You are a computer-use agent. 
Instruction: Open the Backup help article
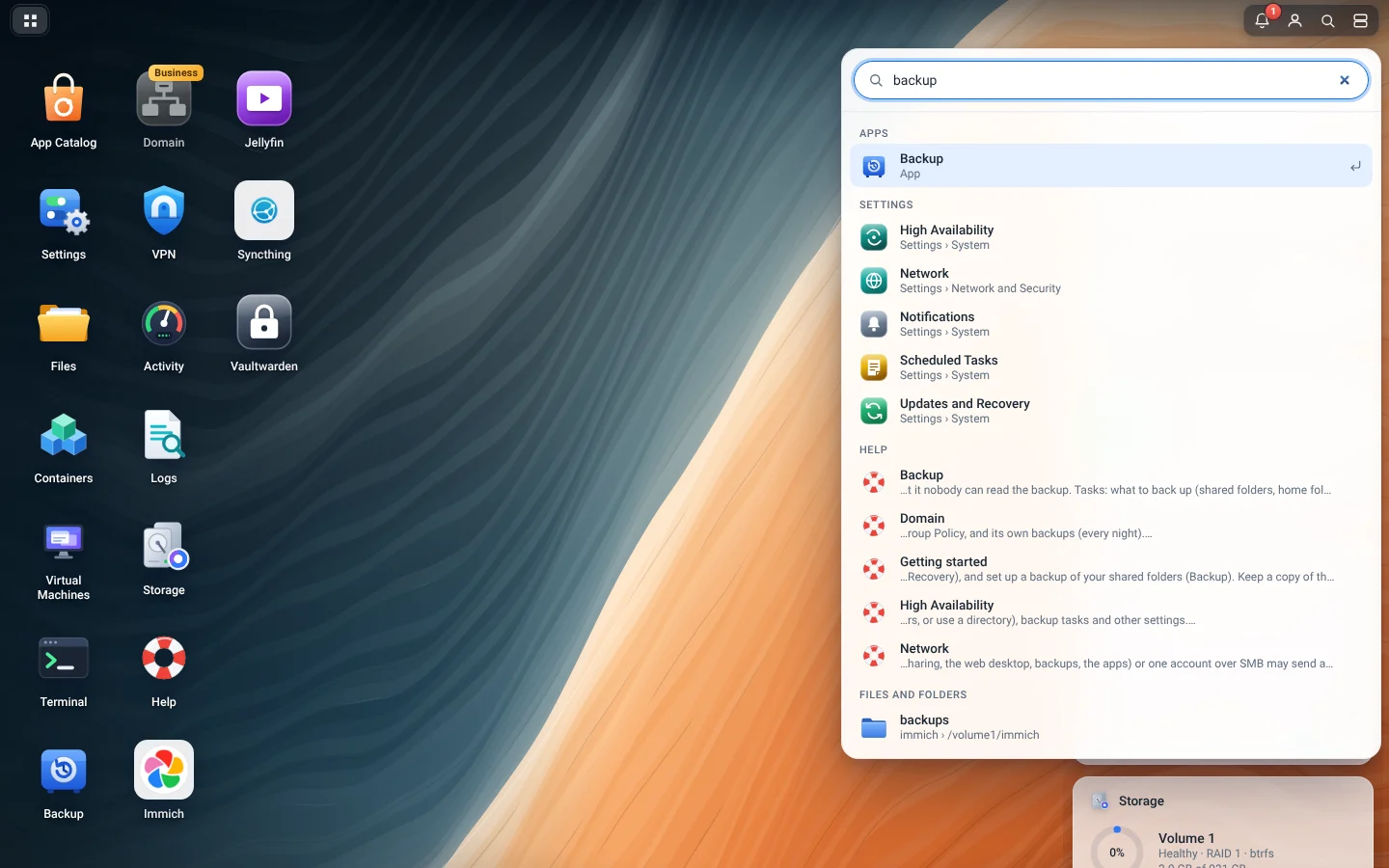tap(1111, 482)
